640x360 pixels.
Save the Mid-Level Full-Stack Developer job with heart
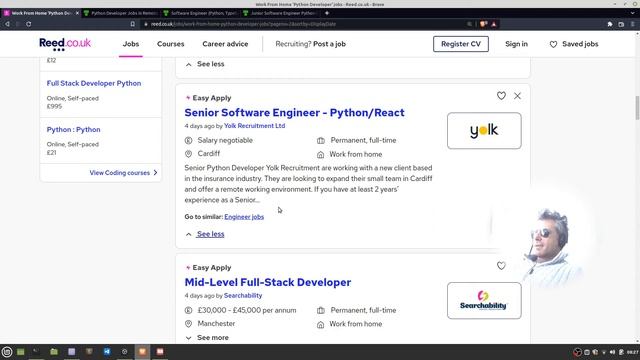coord(501,266)
